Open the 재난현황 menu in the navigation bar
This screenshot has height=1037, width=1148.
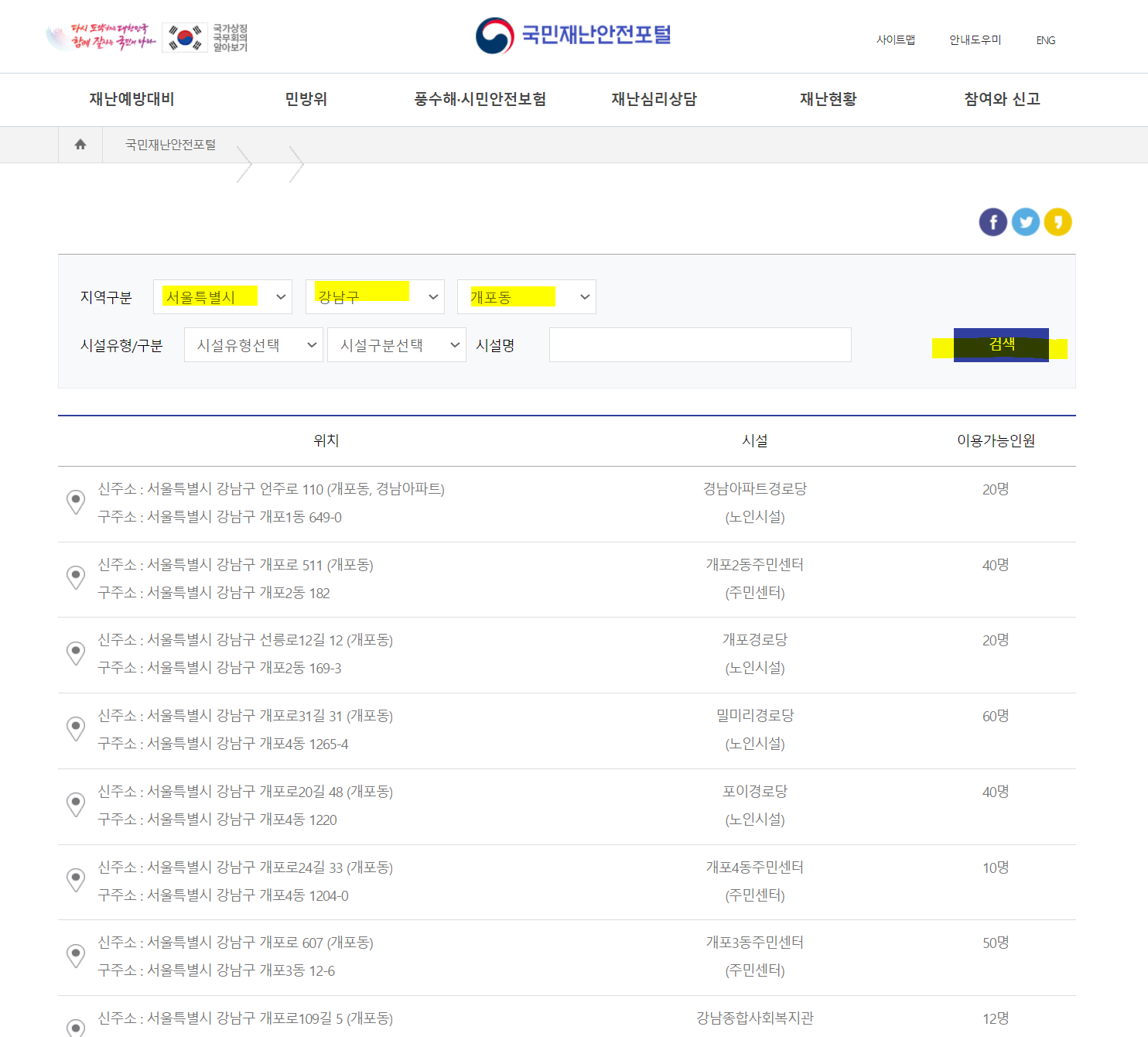point(827,99)
